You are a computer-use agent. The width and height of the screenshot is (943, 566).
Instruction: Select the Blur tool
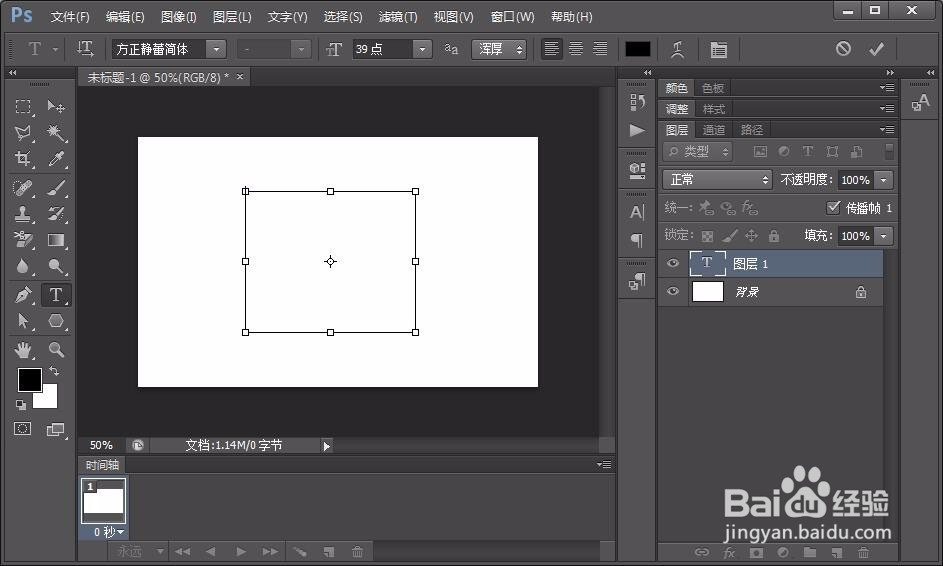point(23,266)
